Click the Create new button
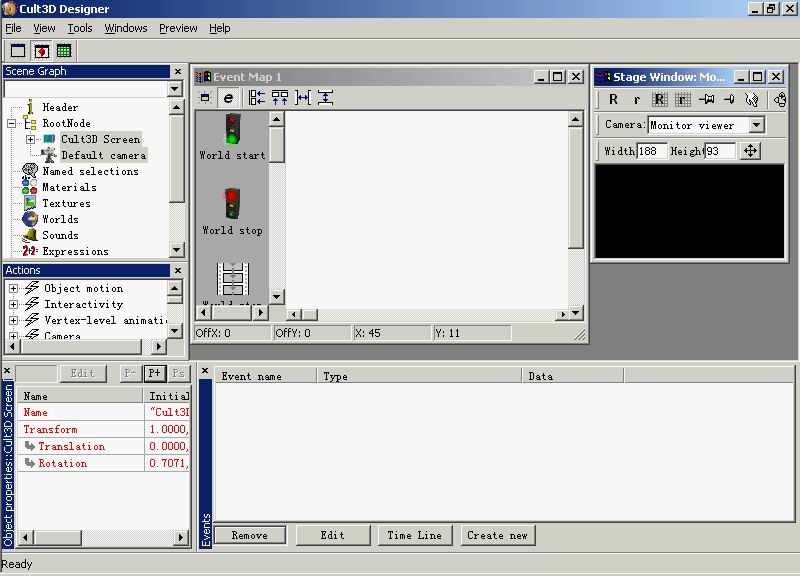This screenshot has height=576, width=800. [497, 535]
